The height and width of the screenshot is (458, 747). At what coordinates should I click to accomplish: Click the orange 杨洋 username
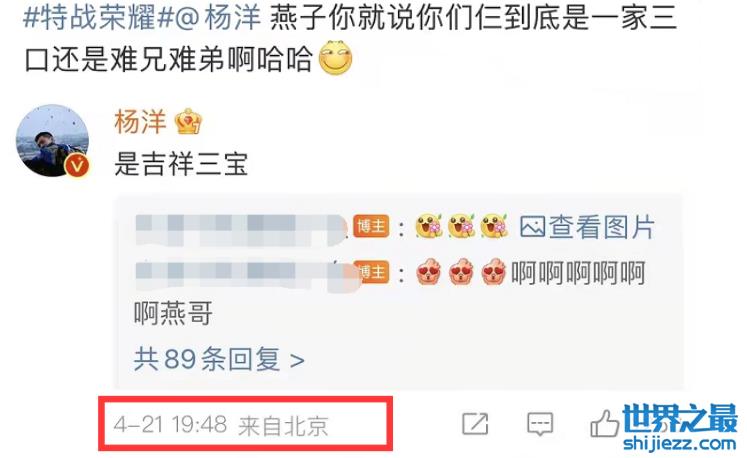click(x=140, y=122)
